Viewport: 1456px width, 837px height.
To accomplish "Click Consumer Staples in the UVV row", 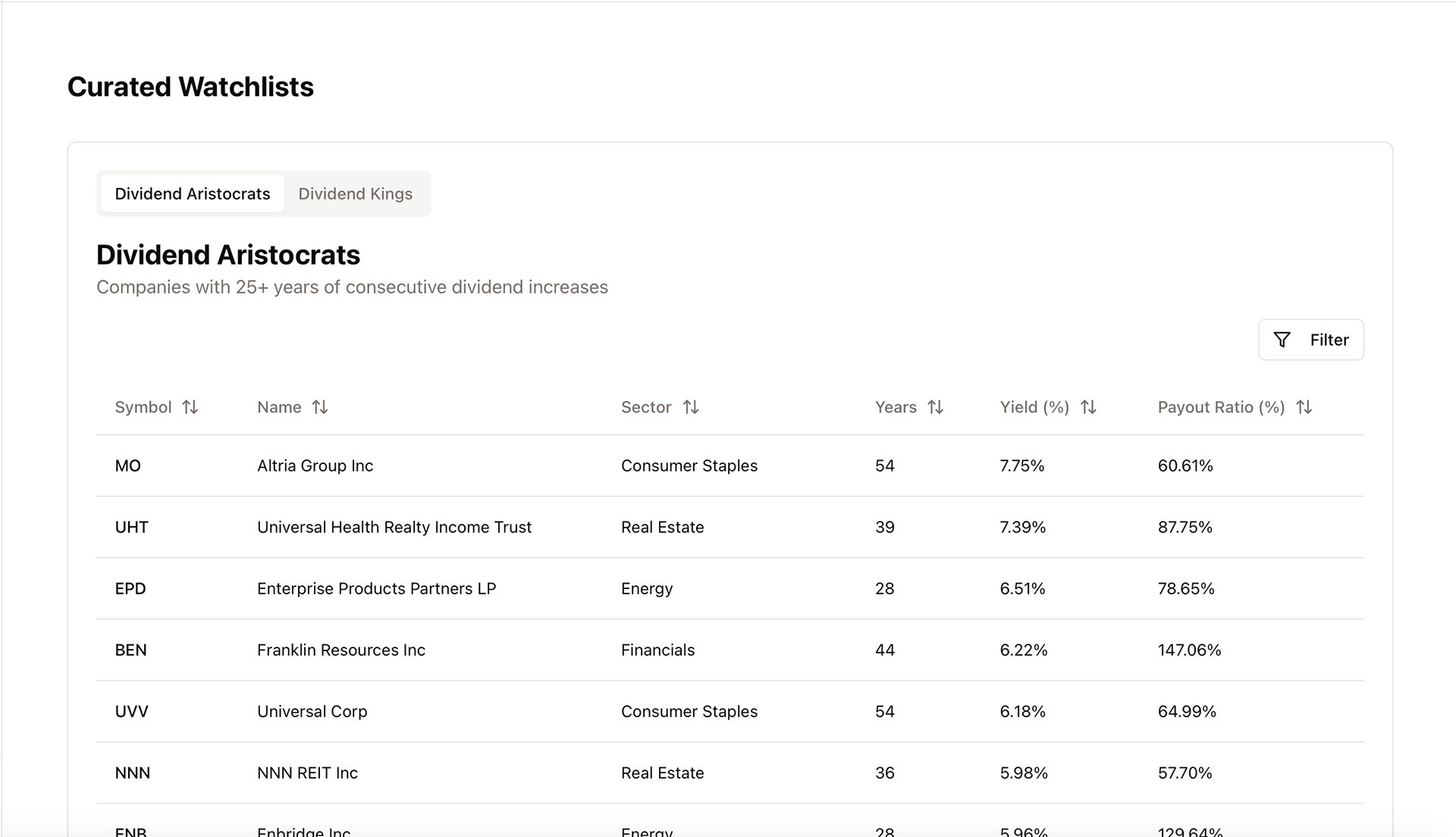I will [689, 711].
